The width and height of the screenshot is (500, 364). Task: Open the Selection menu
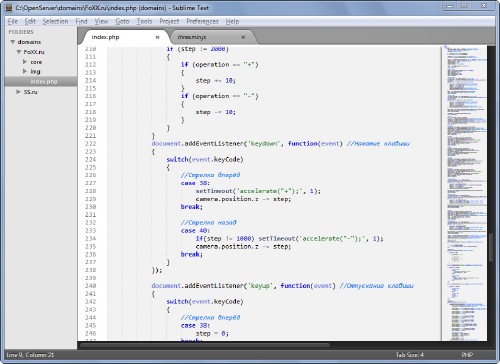click(55, 21)
